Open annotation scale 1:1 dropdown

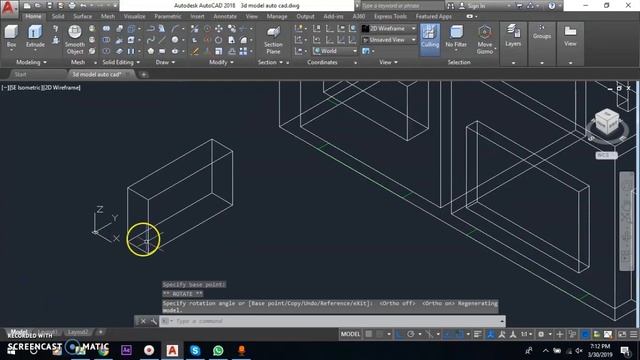tap(527, 334)
